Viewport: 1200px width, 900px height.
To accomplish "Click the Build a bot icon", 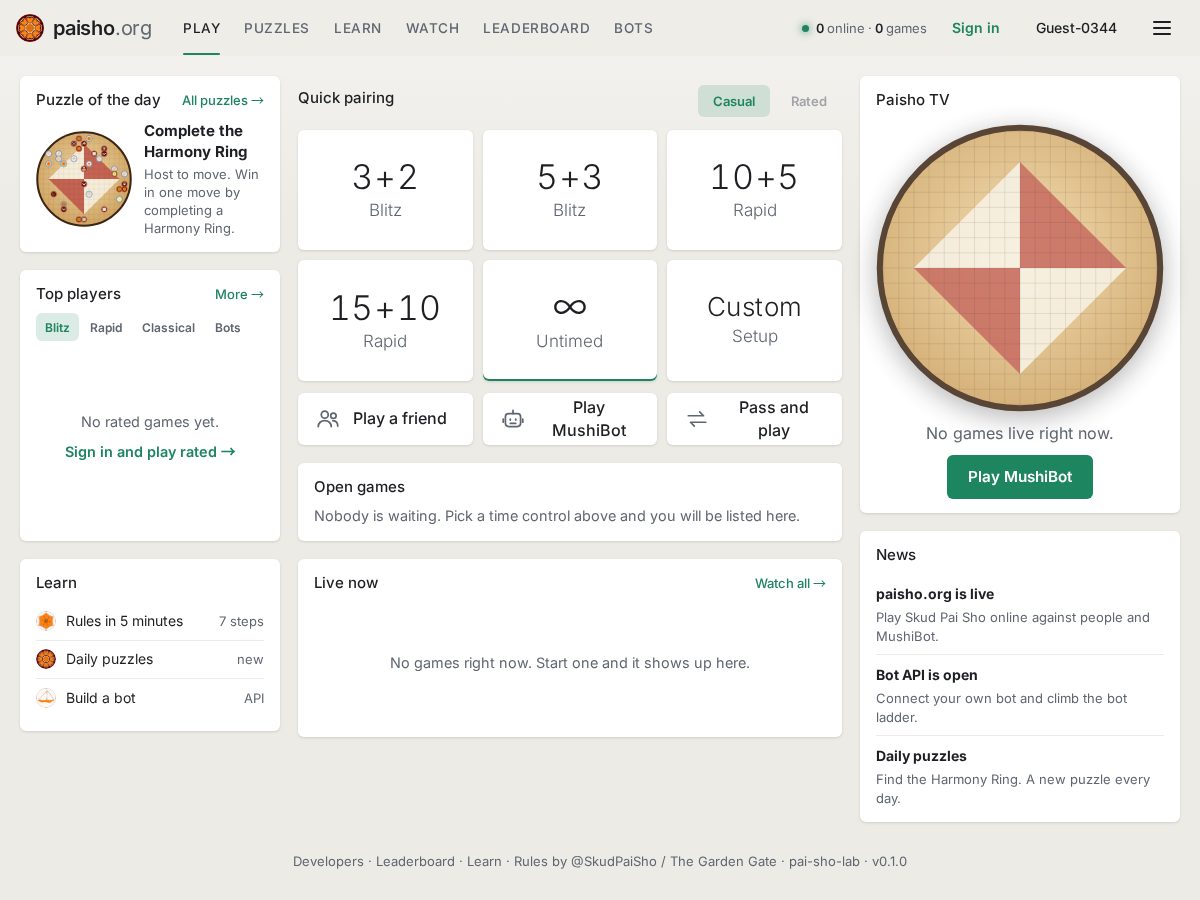I will pyautogui.click(x=46, y=698).
